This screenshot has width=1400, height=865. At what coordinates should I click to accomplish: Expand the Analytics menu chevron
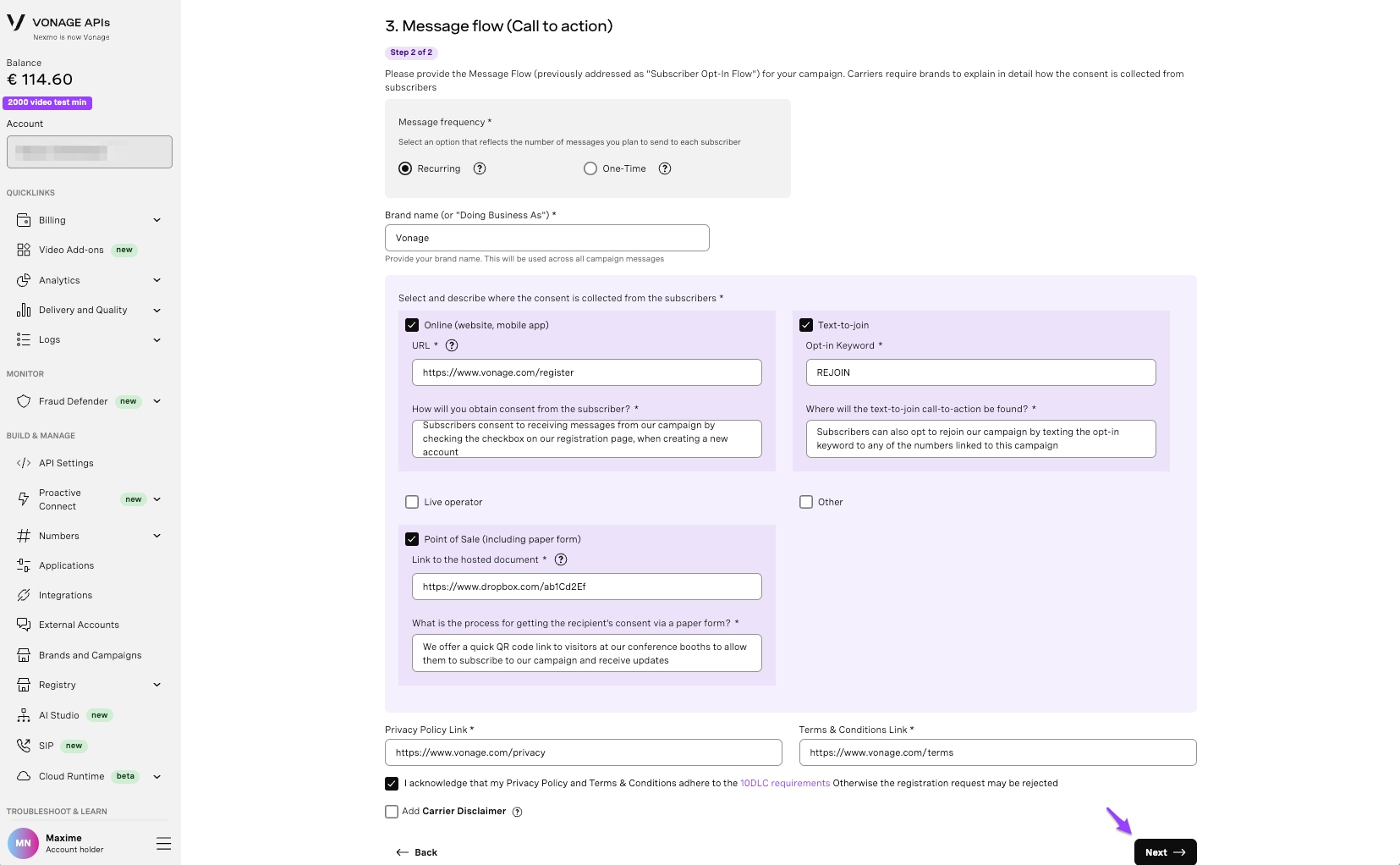point(156,280)
